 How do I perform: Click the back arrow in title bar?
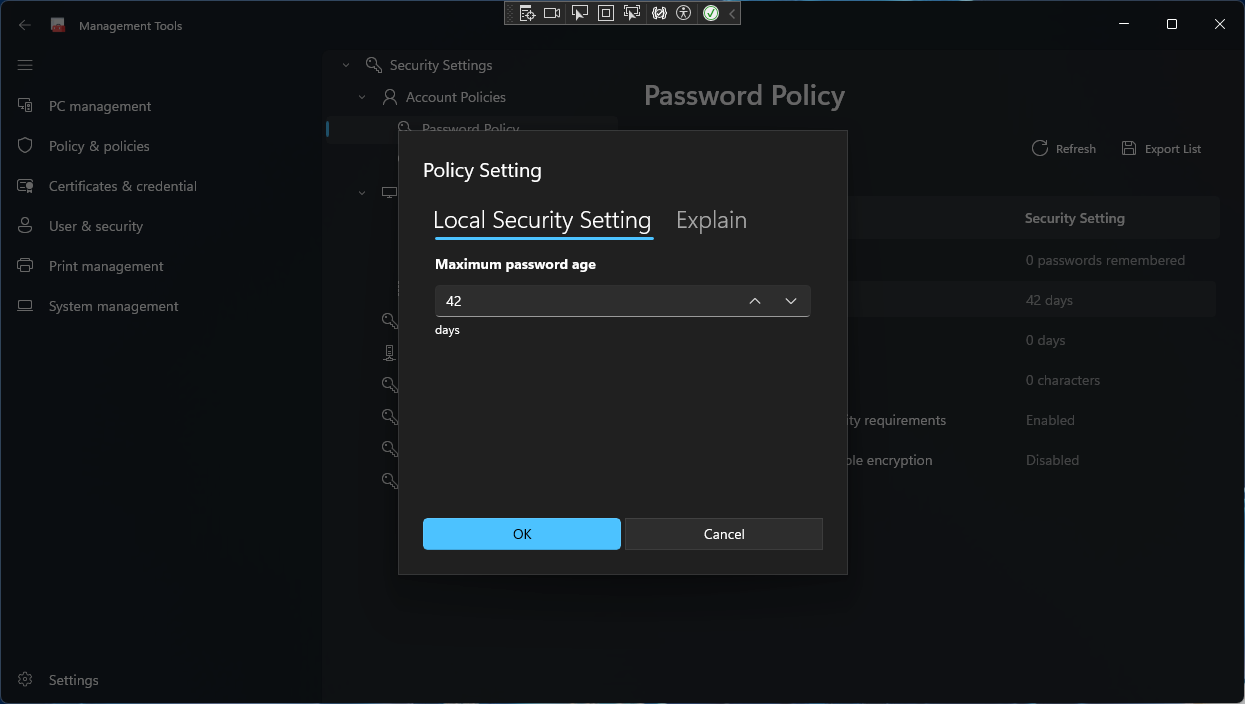pos(25,25)
